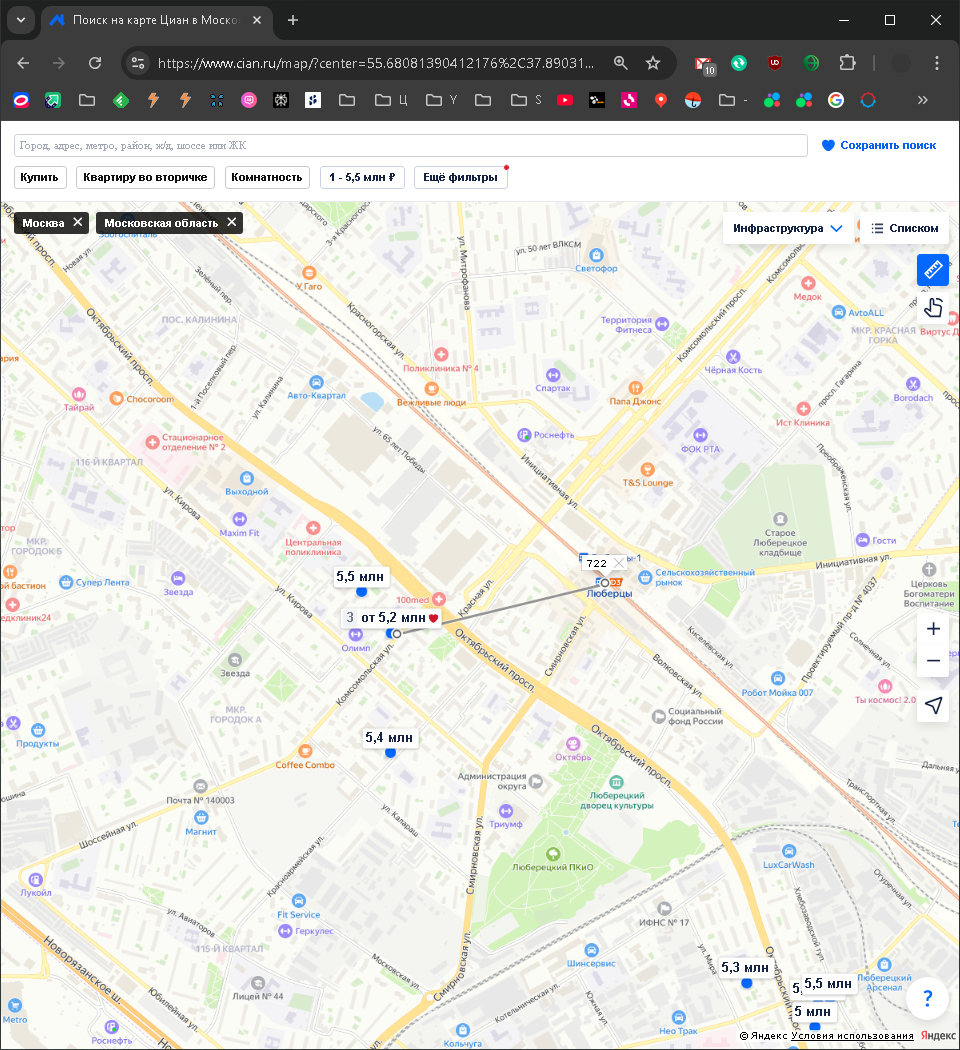The width and height of the screenshot is (960, 1050).
Task: Open the 5,3 млн listing marker
Action: pyautogui.click(x=744, y=968)
